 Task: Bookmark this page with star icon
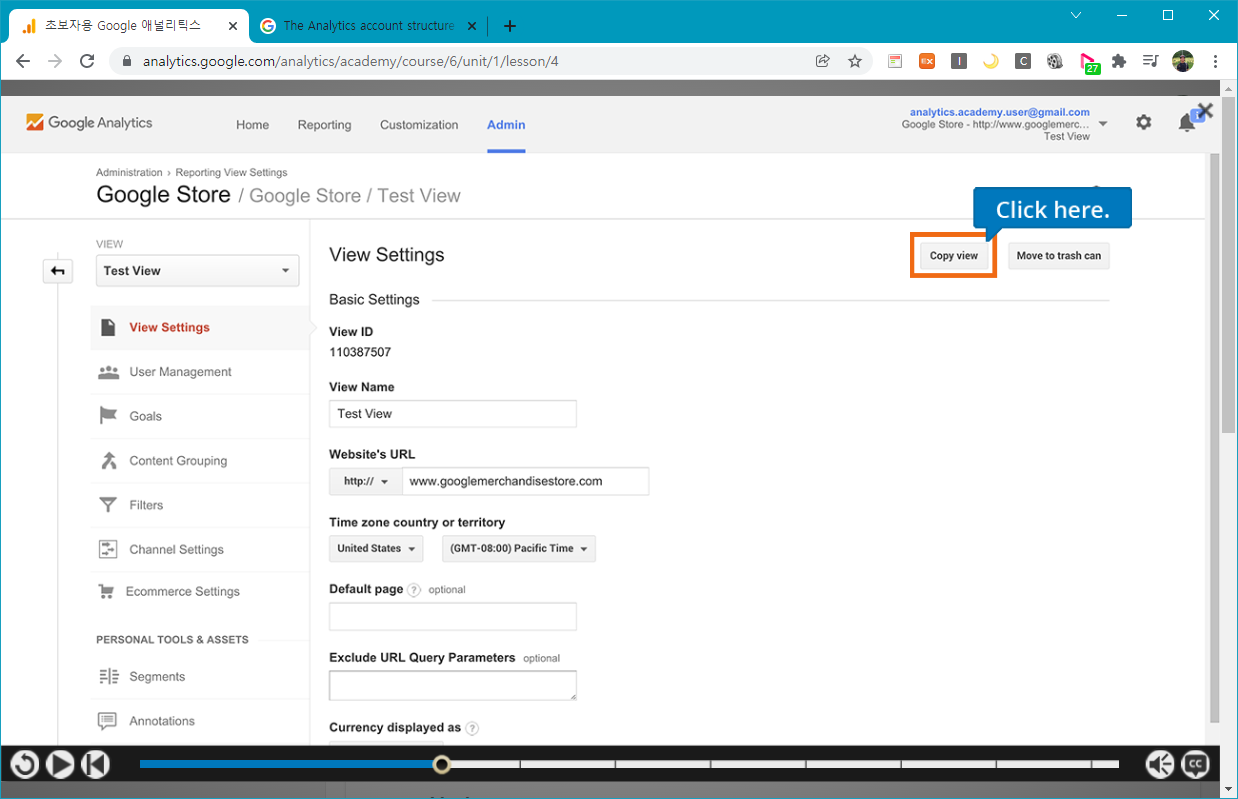855,61
